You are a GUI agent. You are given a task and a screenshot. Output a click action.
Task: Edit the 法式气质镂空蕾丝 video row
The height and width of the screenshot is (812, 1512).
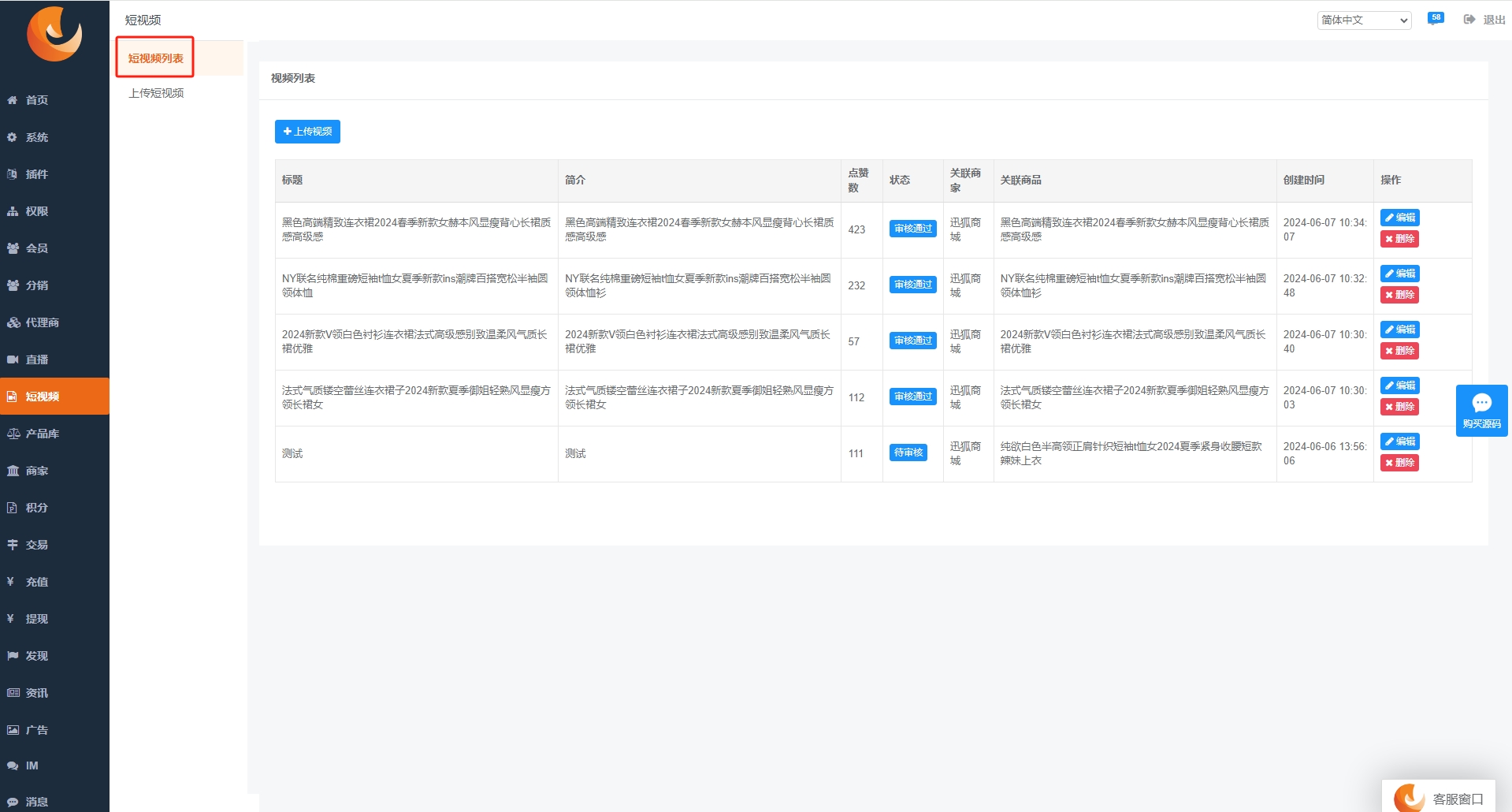click(x=1400, y=386)
